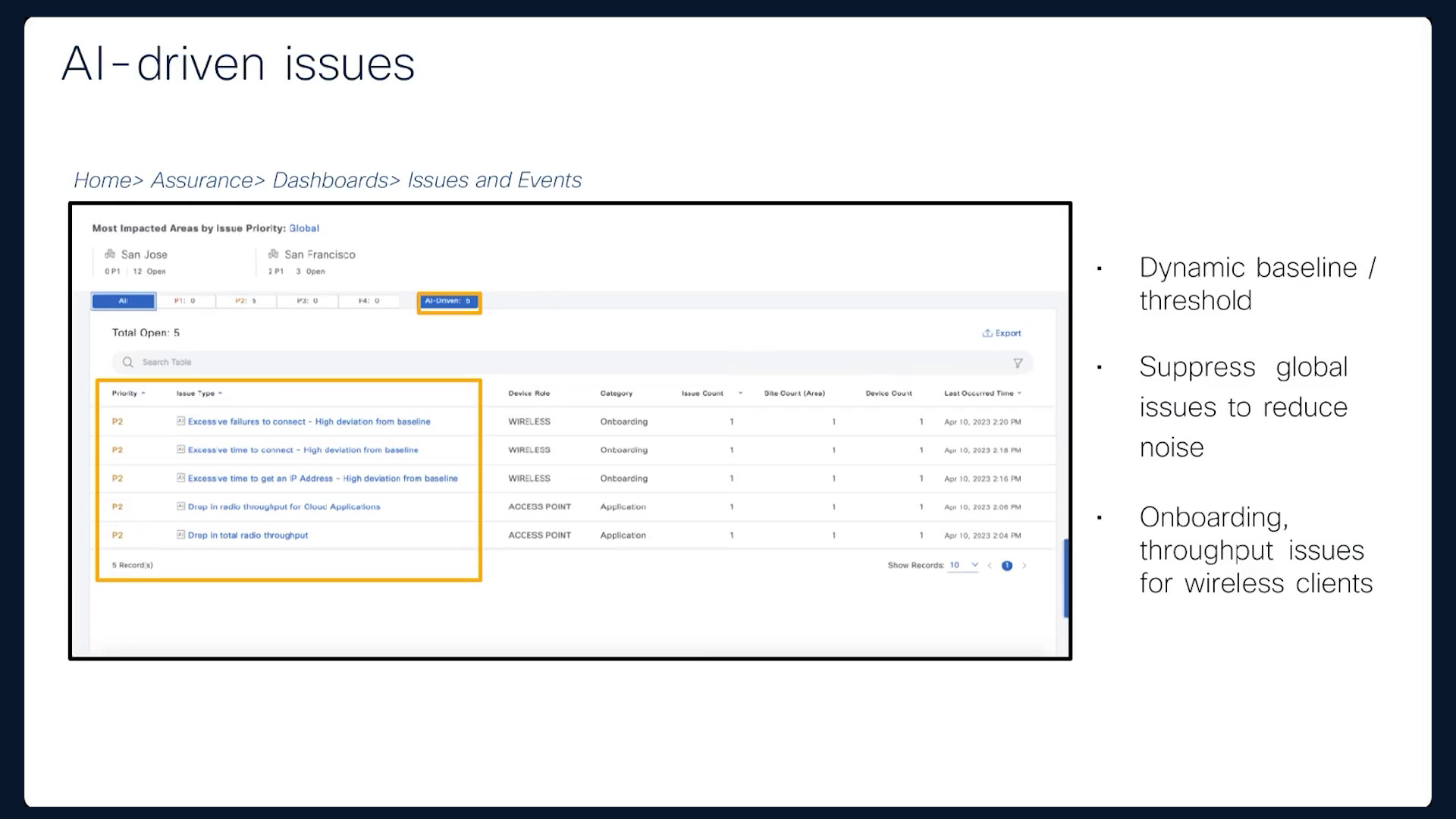Image resolution: width=1456 pixels, height=819 pixels.
Task: Click 'Apr 10, 2023 2:20 PM' timestamp cell
Action: (983, 422)
